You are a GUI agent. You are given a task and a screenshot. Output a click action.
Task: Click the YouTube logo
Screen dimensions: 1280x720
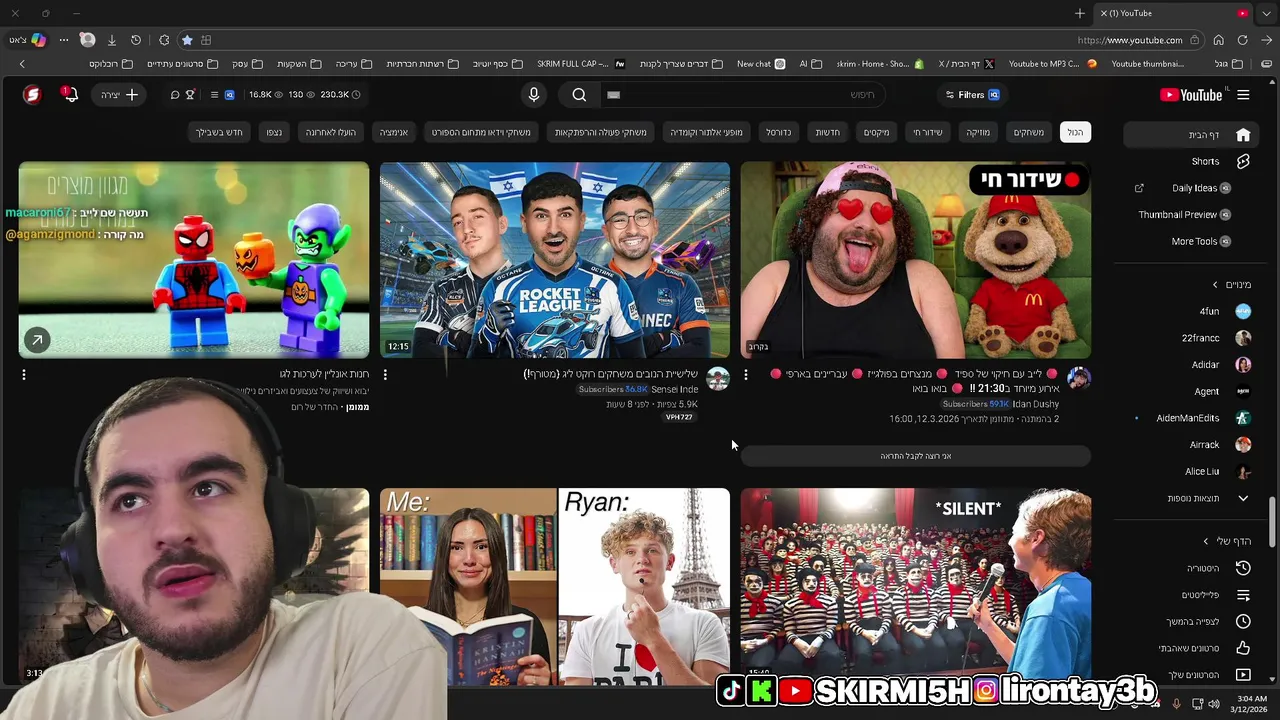pyautogui.click(x=1191, y=95)
